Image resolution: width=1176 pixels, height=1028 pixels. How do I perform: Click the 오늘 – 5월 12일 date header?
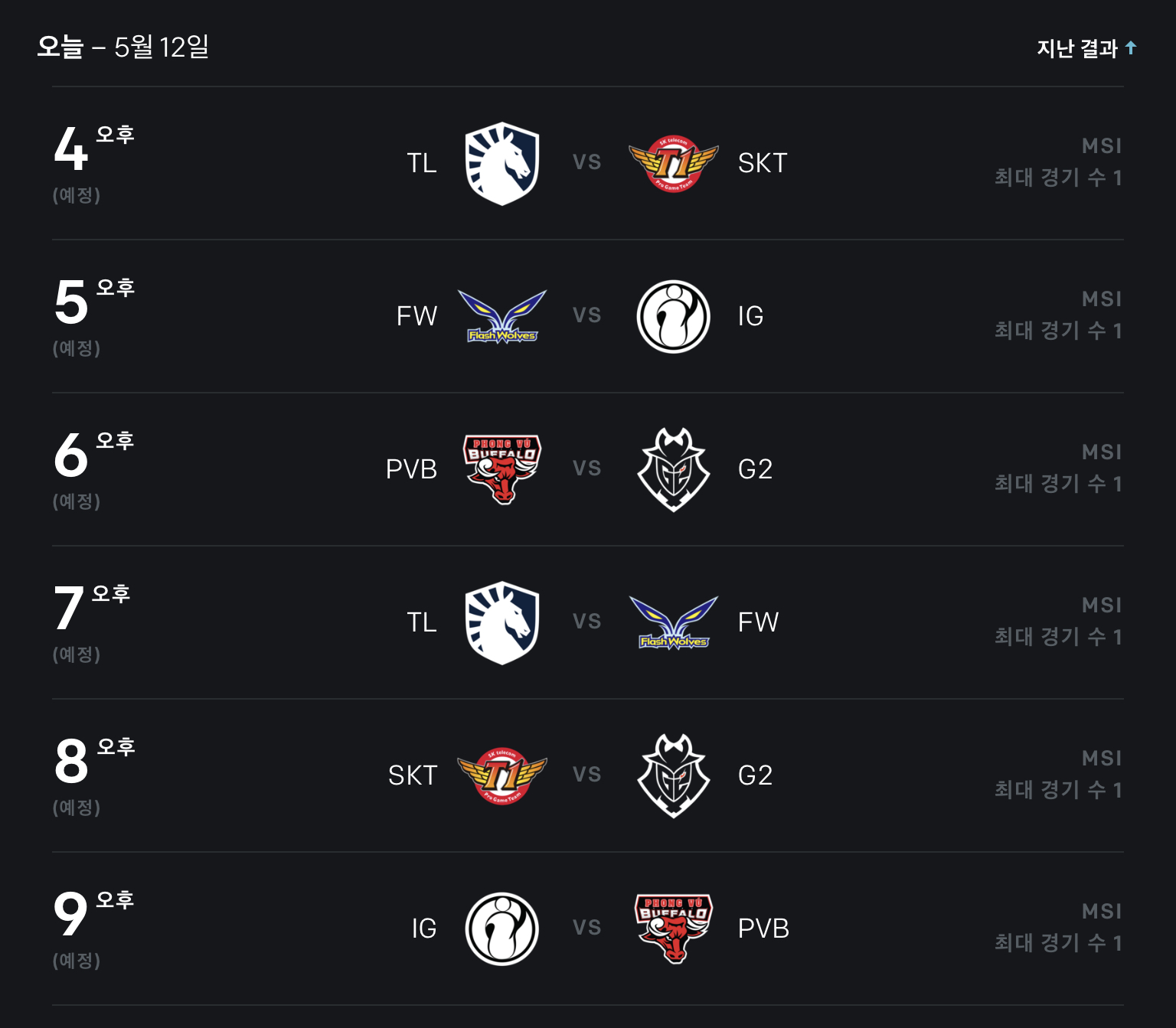pos(123,47)
